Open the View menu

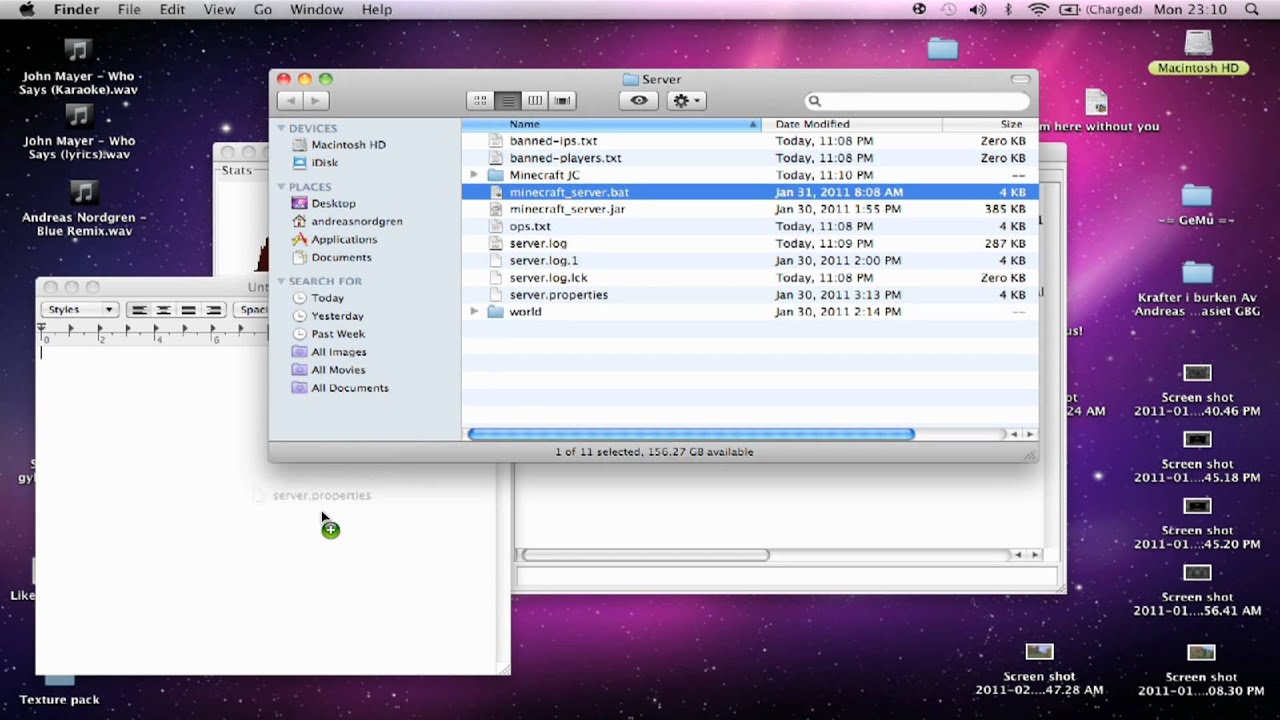pyautogui.click(x=219, y=9)
